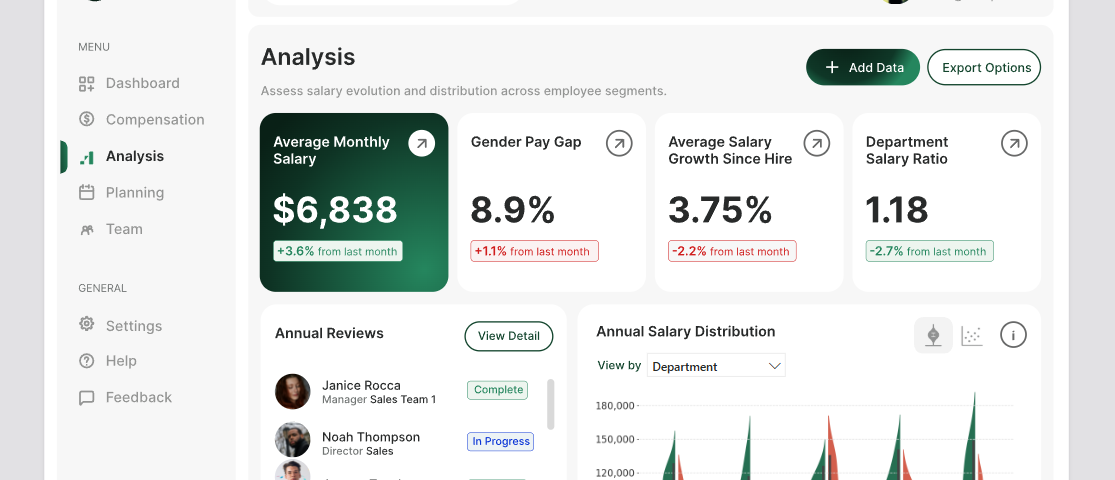The image size is (1115, 480).
Task: Click In Progress badge for Noah Thompson
Action: coord(501,442)
